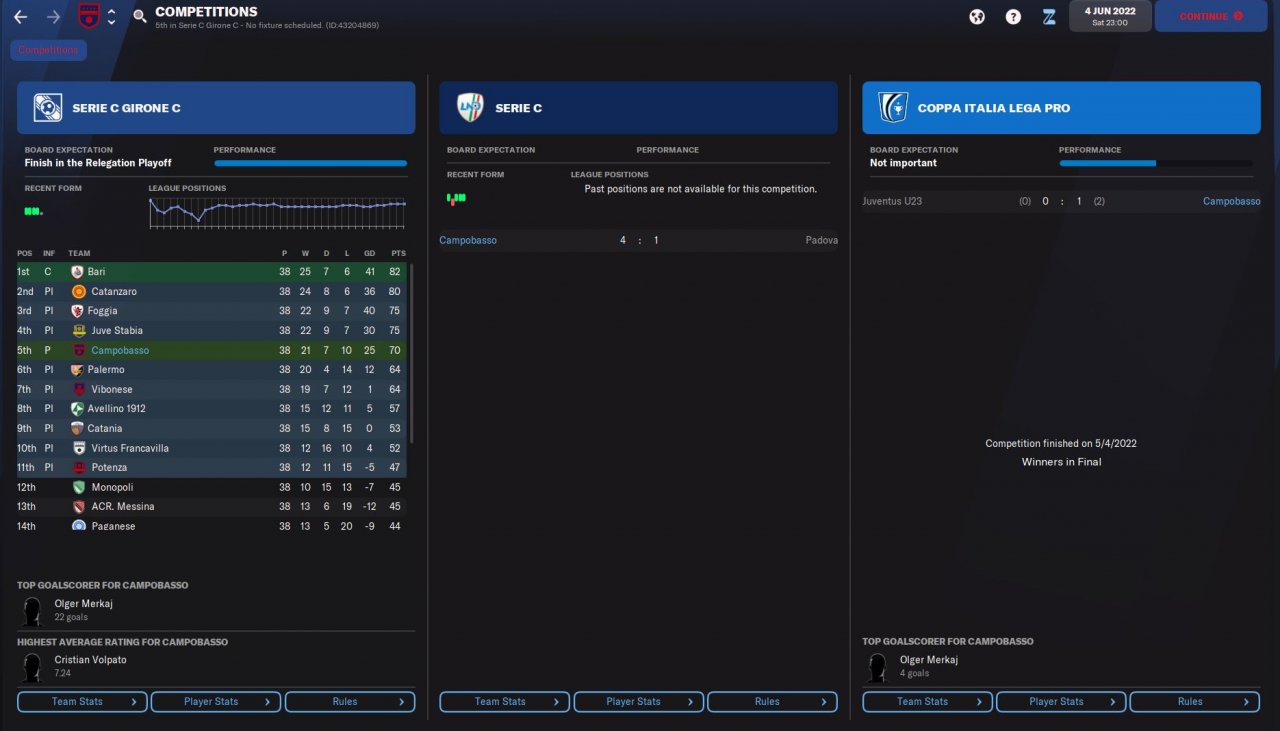1280x731 pixels.
Task: Click the Cristian Volpato player name
Action: coord(91,660)
